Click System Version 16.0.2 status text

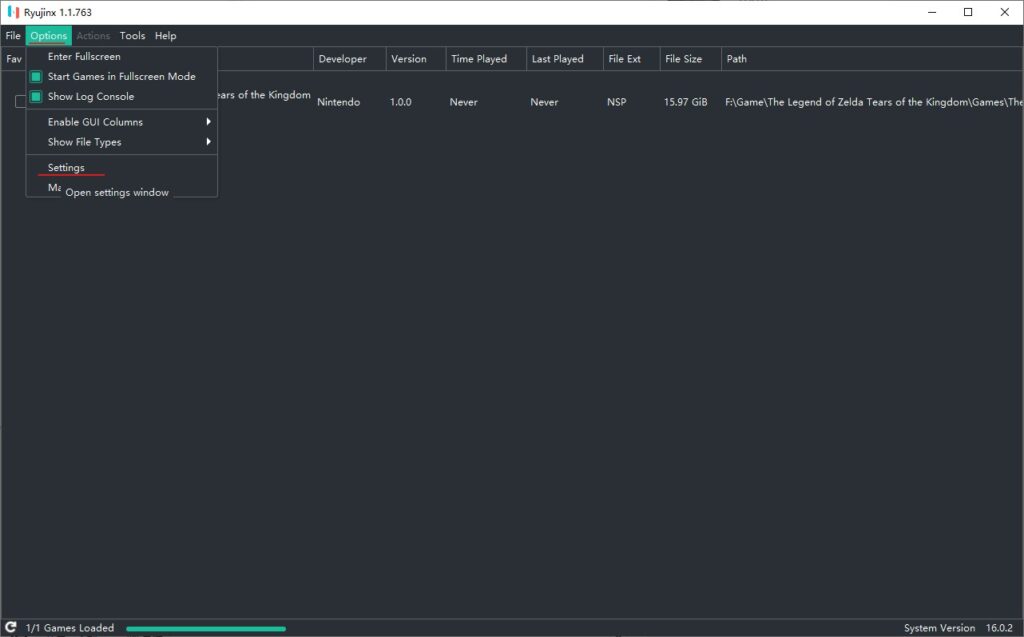tap(958, 628)
